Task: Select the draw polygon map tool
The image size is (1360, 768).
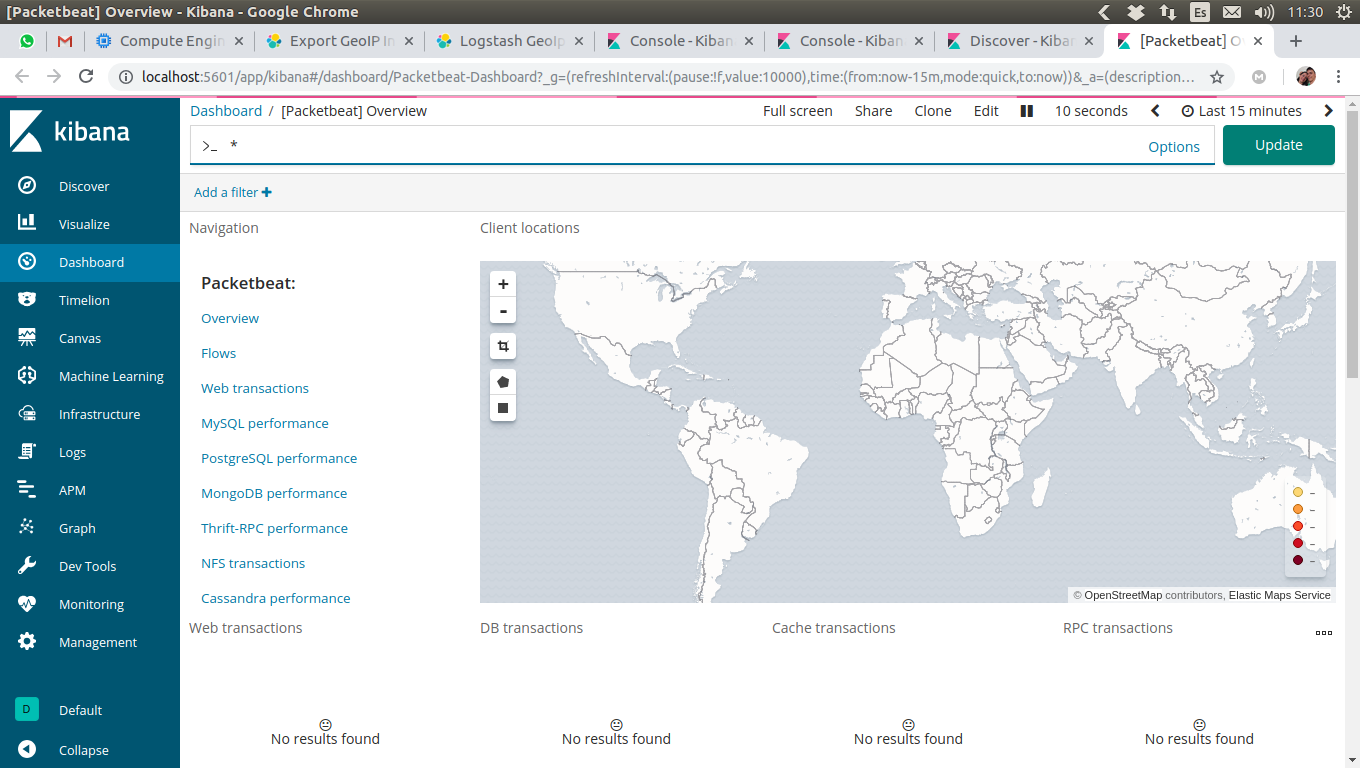Action: pos(503,382)
